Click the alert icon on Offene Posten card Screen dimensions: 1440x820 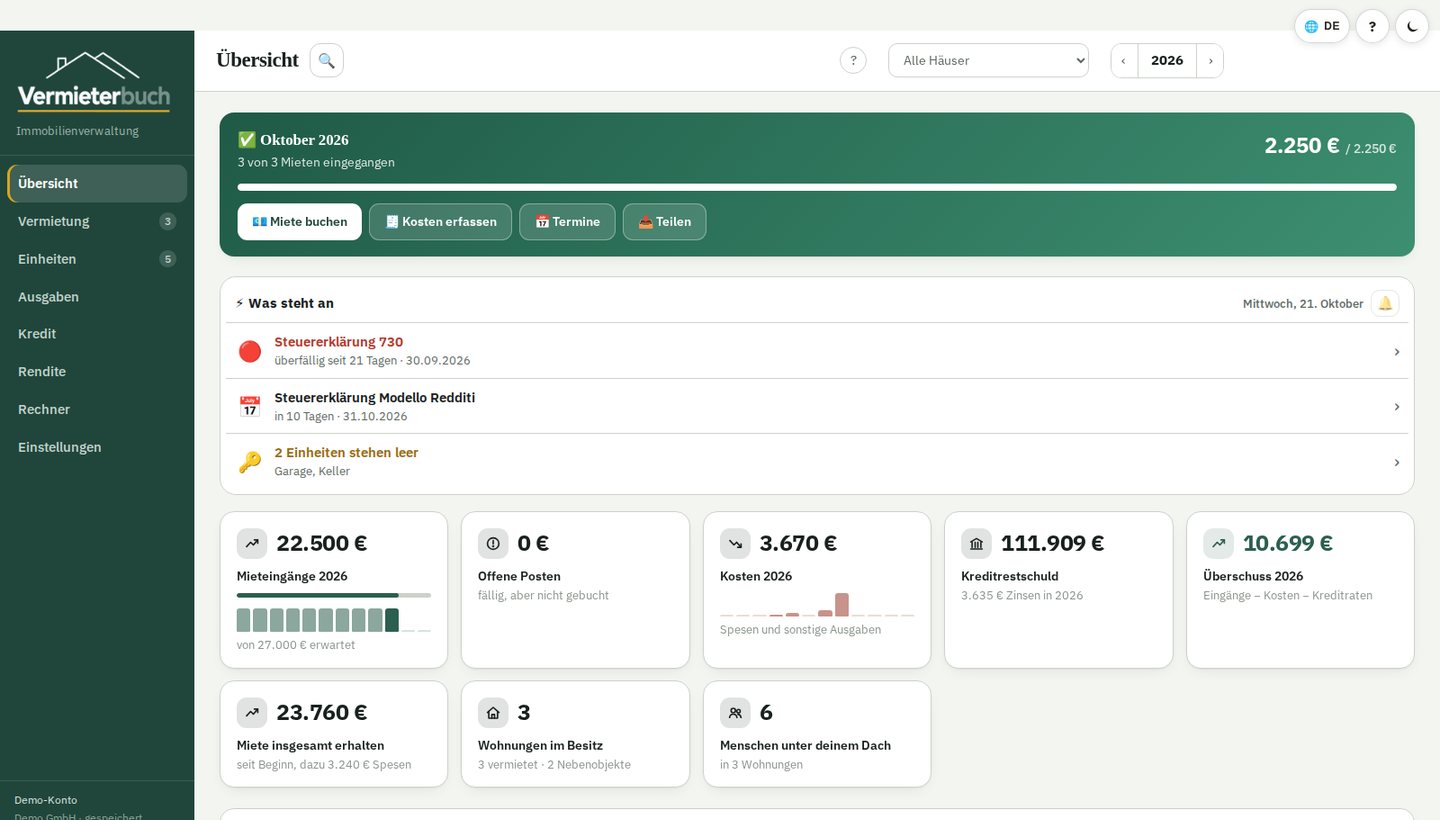pos(493,544)
